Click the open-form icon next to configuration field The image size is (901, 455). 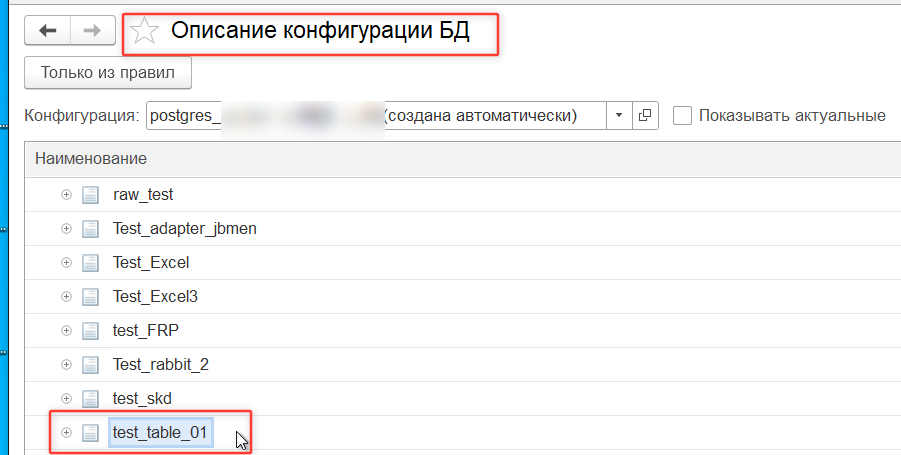pyautogui.click(x=645, y=116)
